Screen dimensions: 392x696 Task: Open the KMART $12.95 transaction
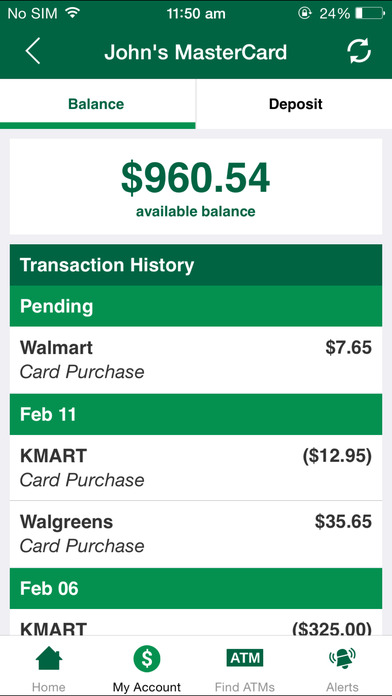(x=196, y=468)
